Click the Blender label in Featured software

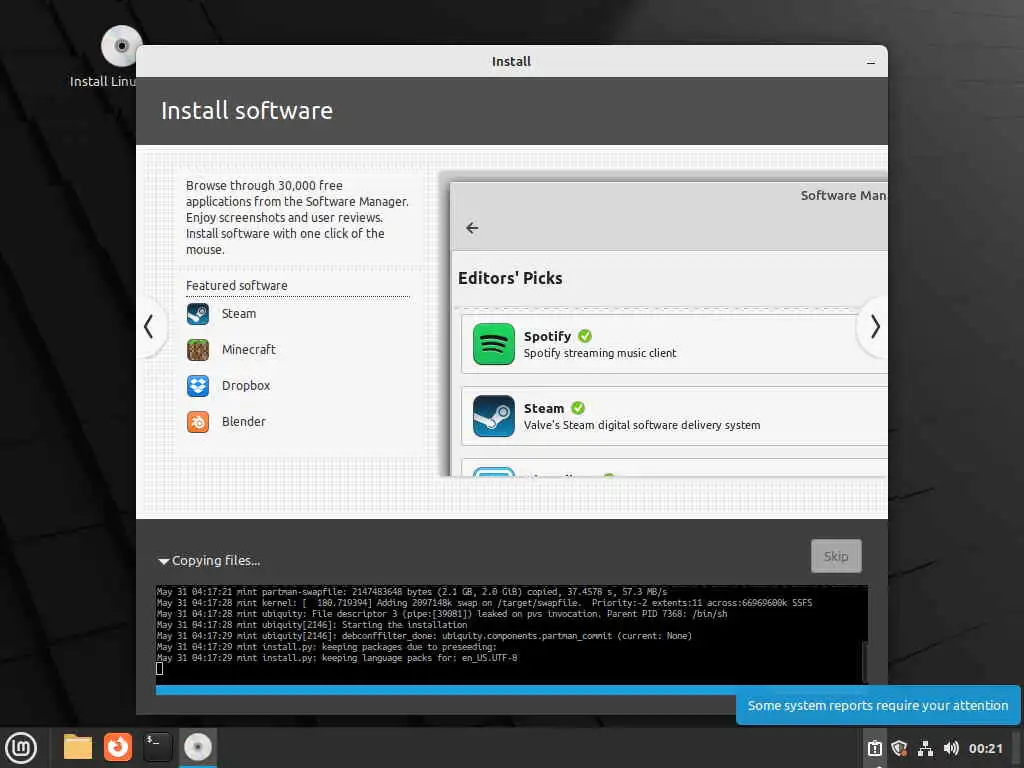tap(244, 422)
